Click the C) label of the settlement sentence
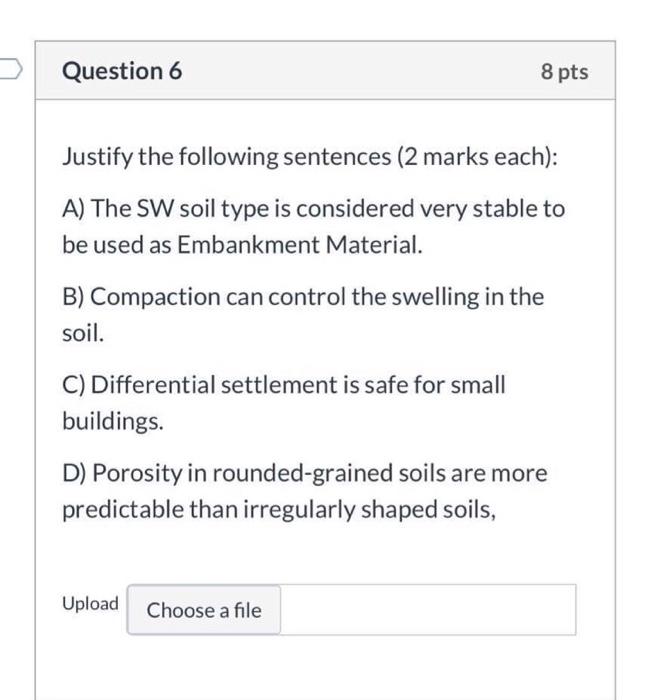 [74, 385]
